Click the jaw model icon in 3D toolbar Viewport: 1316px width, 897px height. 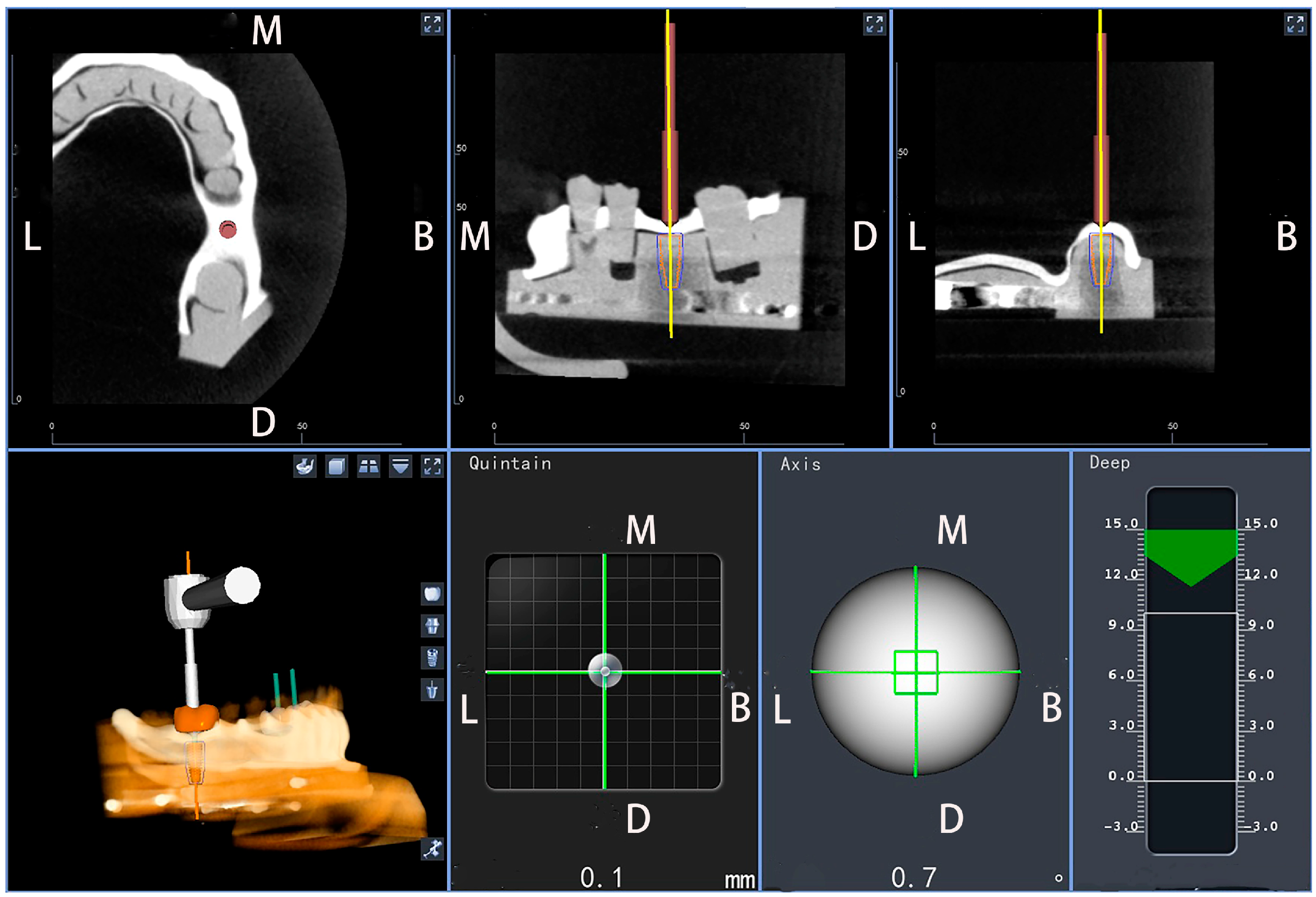(305, 467)
